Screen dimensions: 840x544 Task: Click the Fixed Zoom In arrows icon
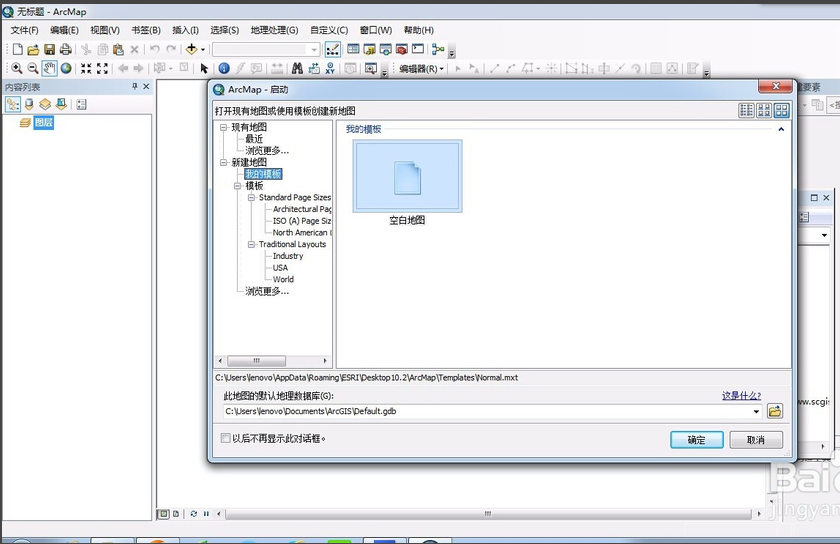pyautogui.click(x=86, y=68)
